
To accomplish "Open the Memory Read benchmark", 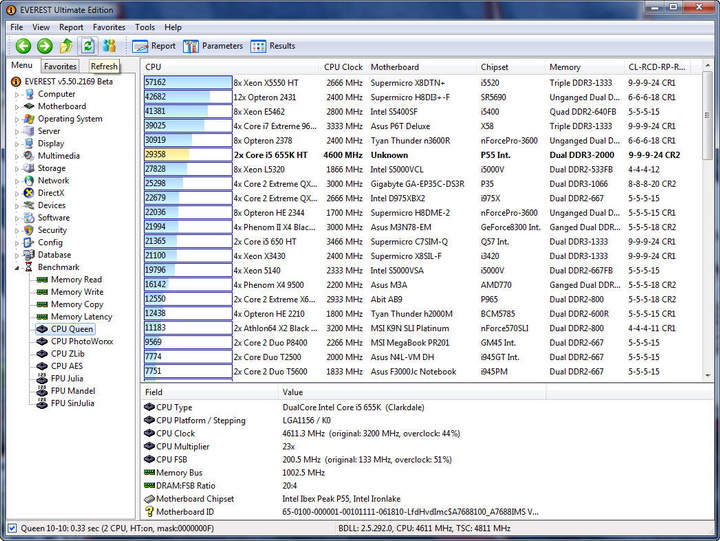I will [70, 280].
